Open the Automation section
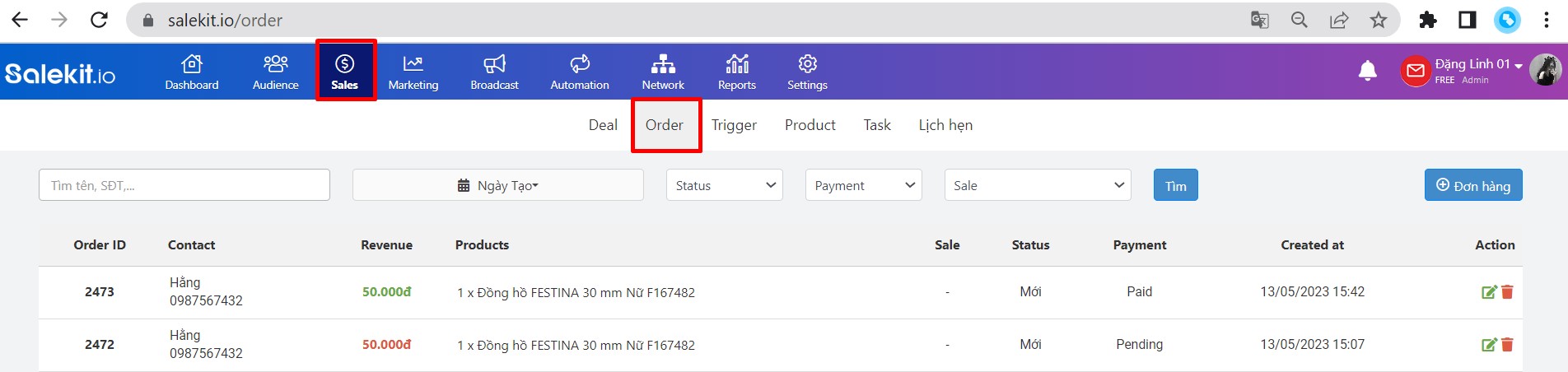Image resolution: width=1568 pixels, height=372 pixels. 580,72
